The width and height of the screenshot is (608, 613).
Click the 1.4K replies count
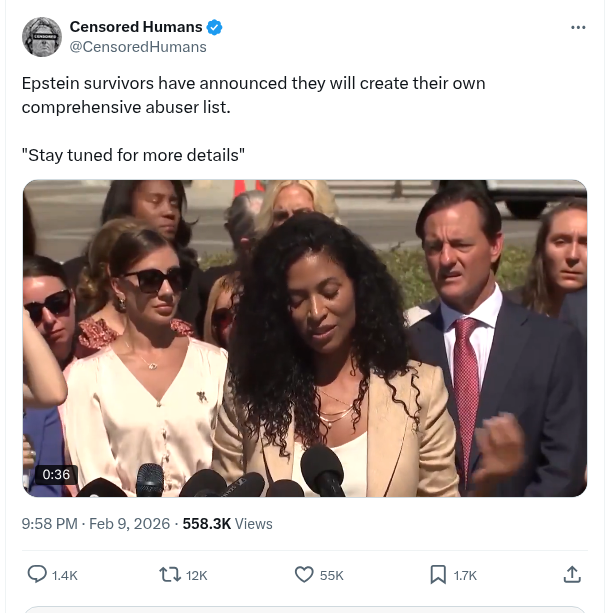[65, 575]
